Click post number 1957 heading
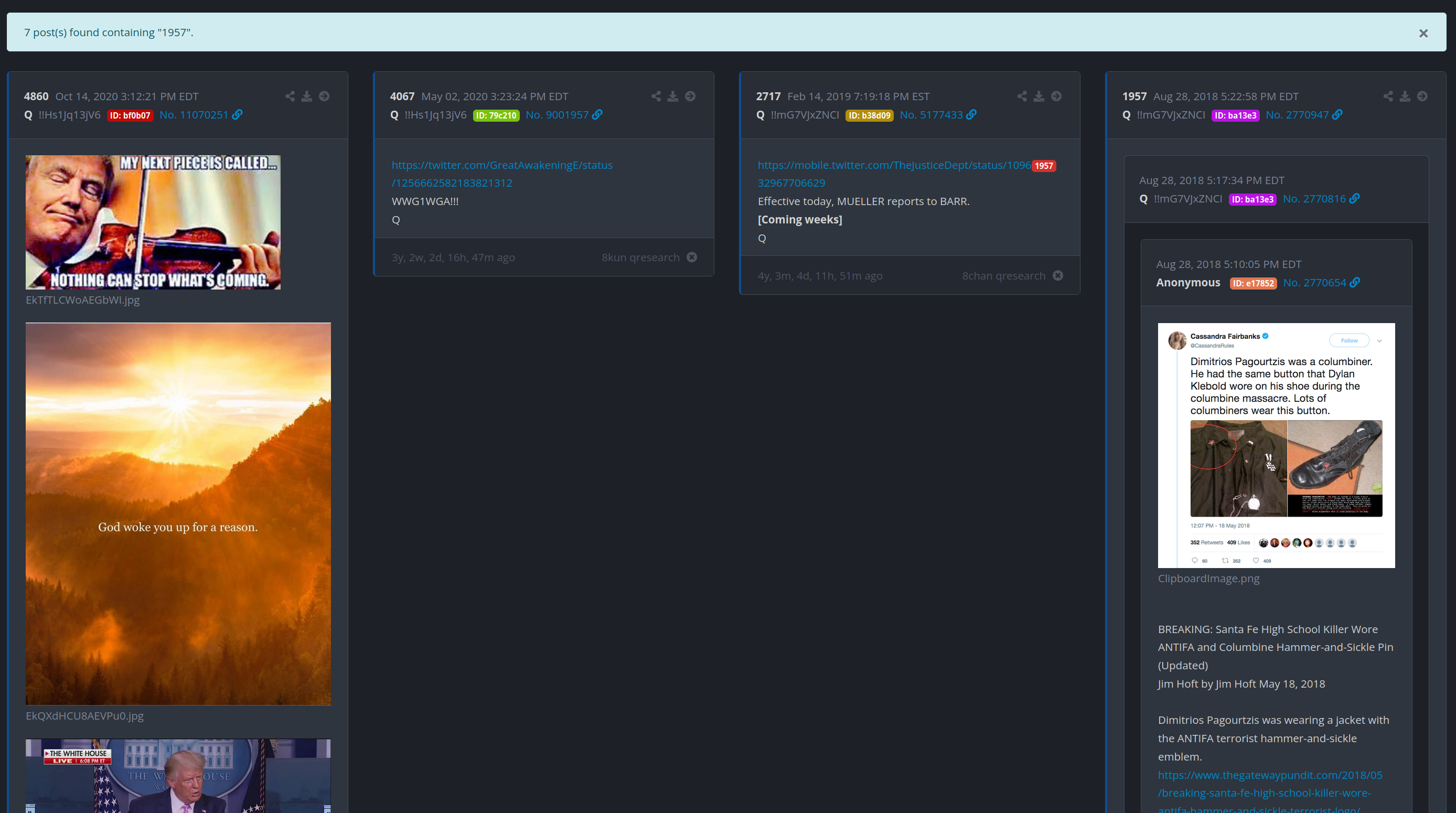The image size is (1456, 813). pyautogui.click(x=1134, y=97)
